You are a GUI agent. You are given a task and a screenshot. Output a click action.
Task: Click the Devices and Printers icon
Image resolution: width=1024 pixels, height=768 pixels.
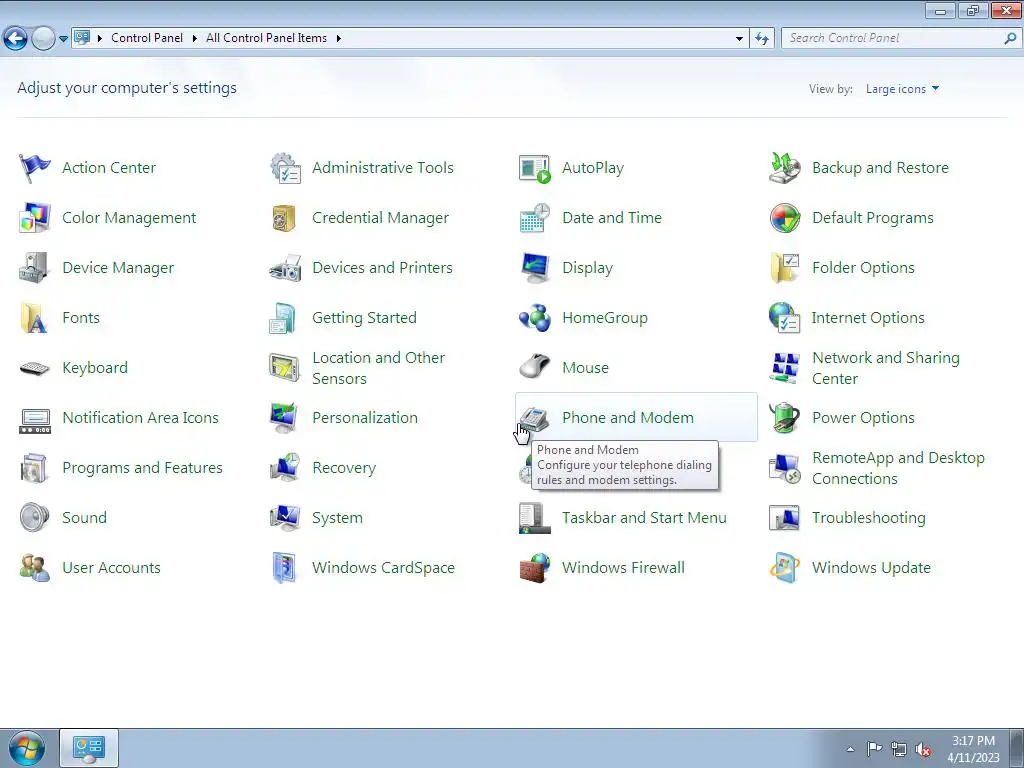coord(285,268)
